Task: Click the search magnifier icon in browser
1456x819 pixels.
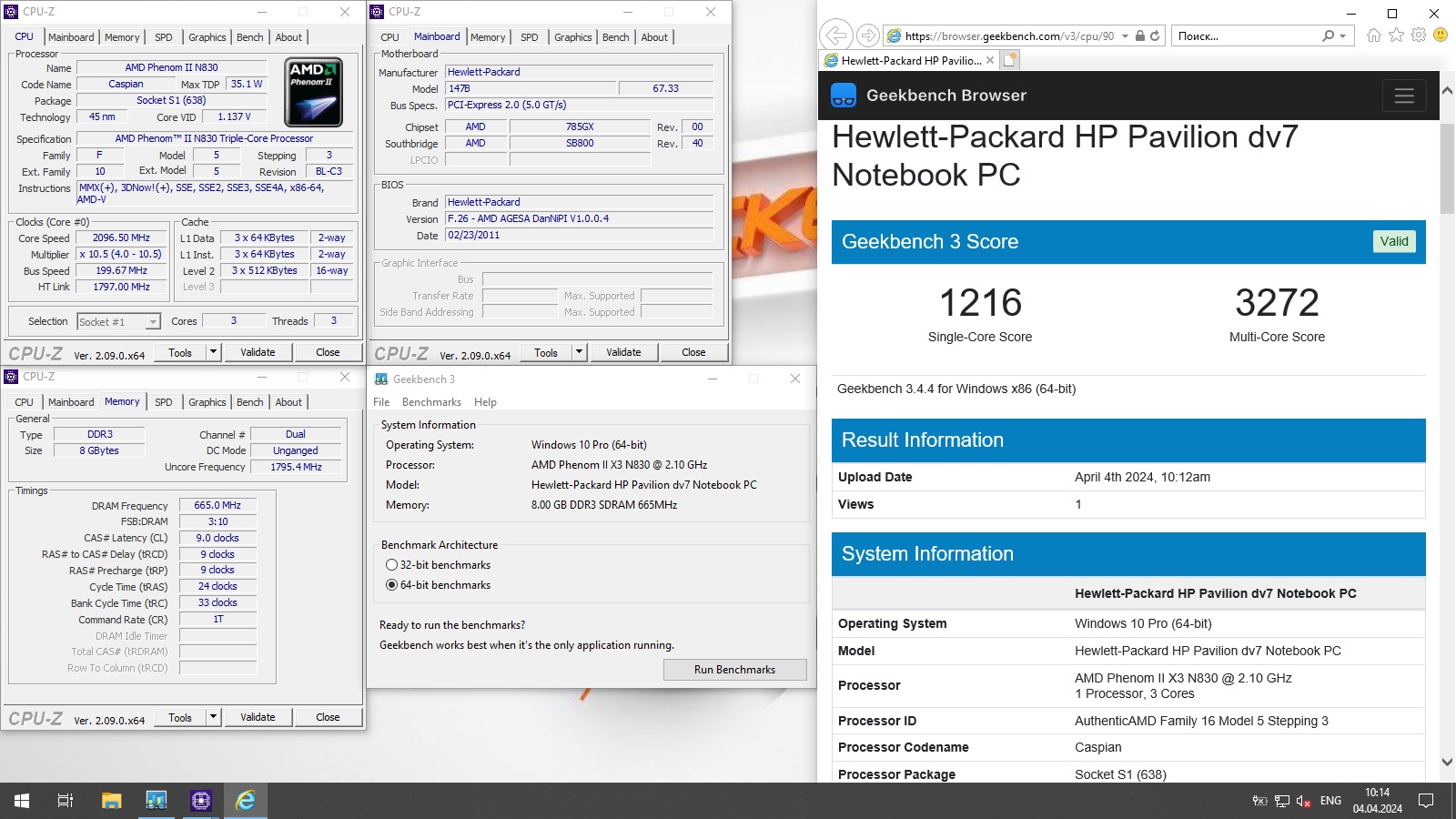Action: [1328, 35]
